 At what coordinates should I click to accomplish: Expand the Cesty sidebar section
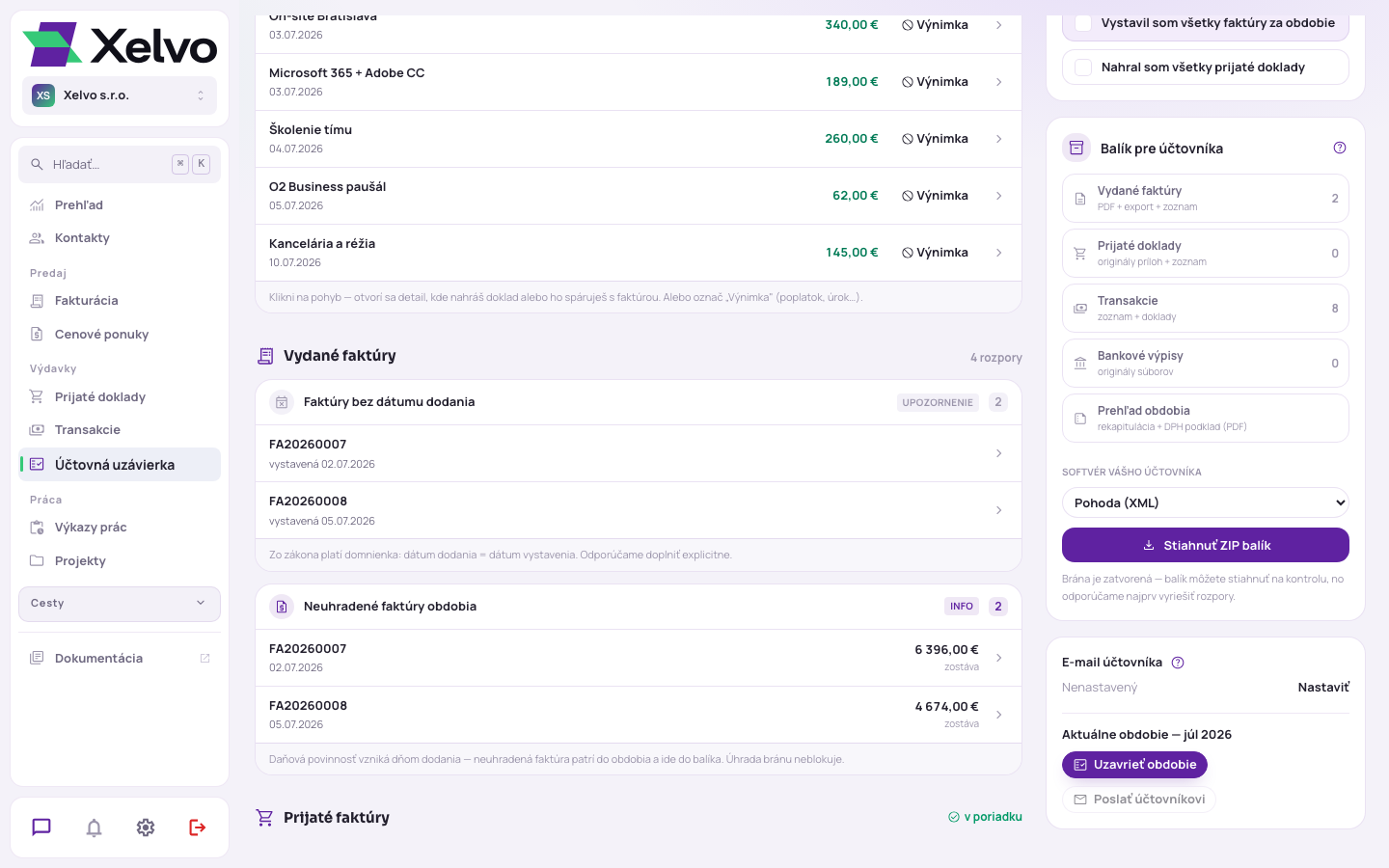click(120, 604)
